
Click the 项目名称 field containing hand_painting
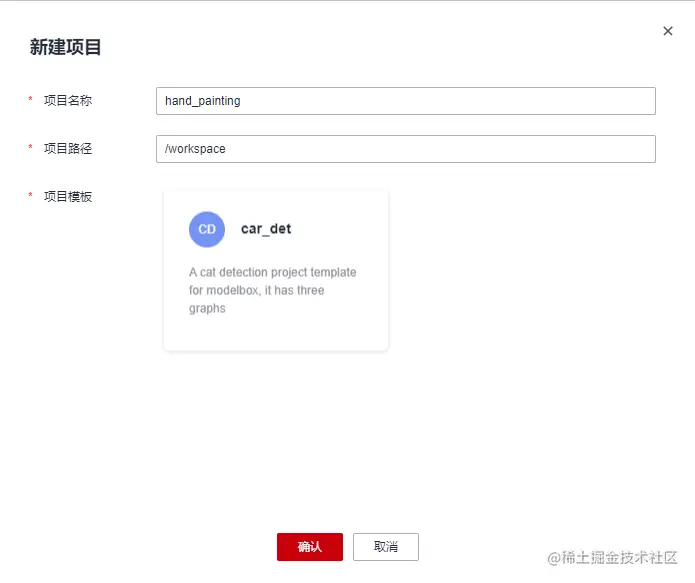[406, 101]
